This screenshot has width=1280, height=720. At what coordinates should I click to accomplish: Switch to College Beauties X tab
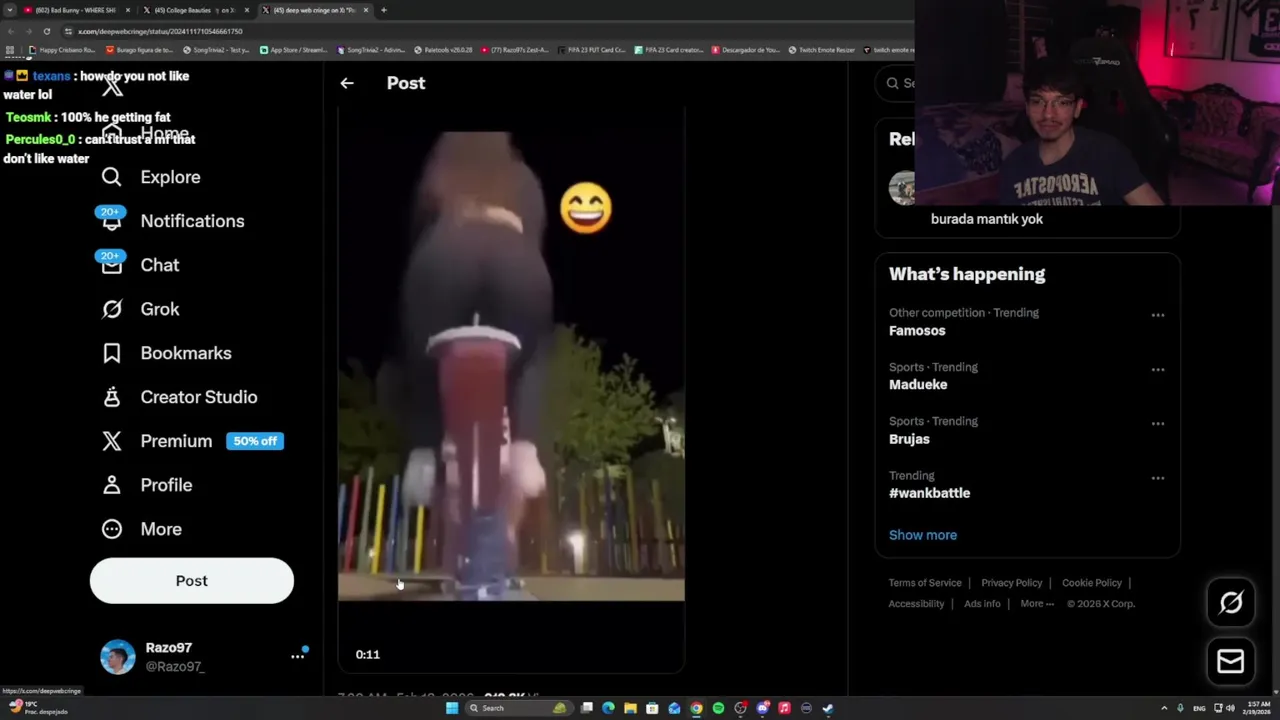click(195, 10)
